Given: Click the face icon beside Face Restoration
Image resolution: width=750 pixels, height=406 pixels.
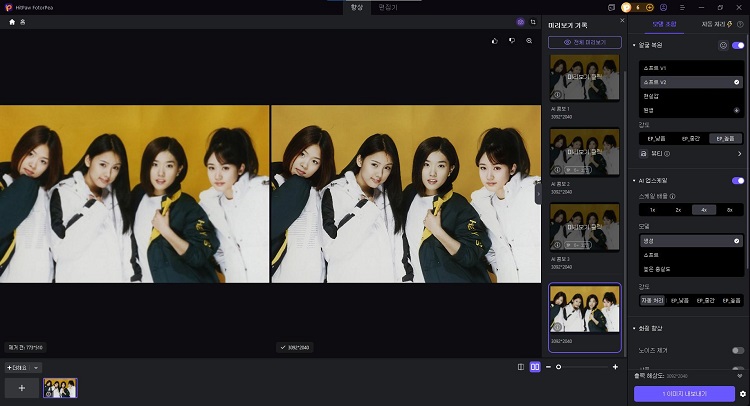Looking at the screenshot, I should pos(723,45).
